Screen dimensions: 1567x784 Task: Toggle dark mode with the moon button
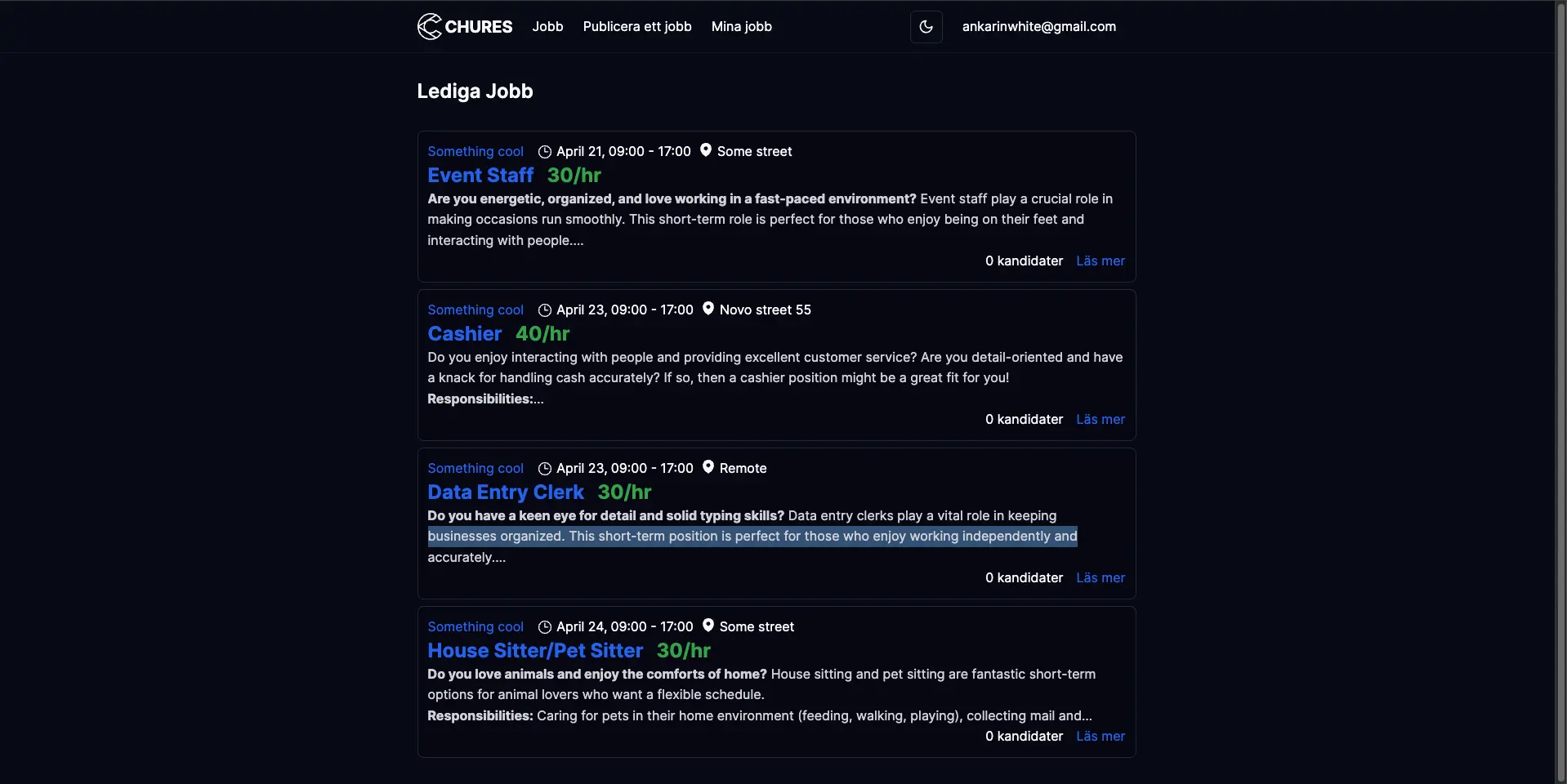pos(926,27)
